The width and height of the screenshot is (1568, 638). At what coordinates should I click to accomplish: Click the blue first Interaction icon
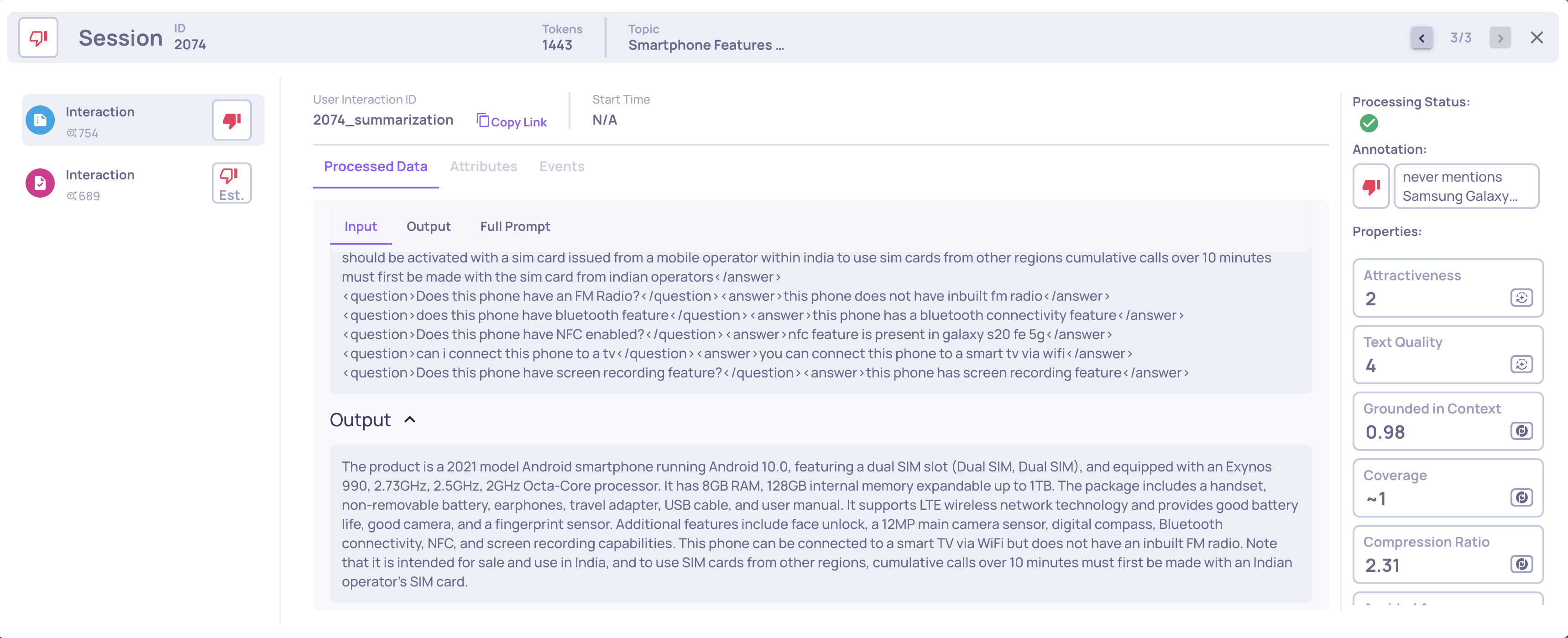pos(40,120)
